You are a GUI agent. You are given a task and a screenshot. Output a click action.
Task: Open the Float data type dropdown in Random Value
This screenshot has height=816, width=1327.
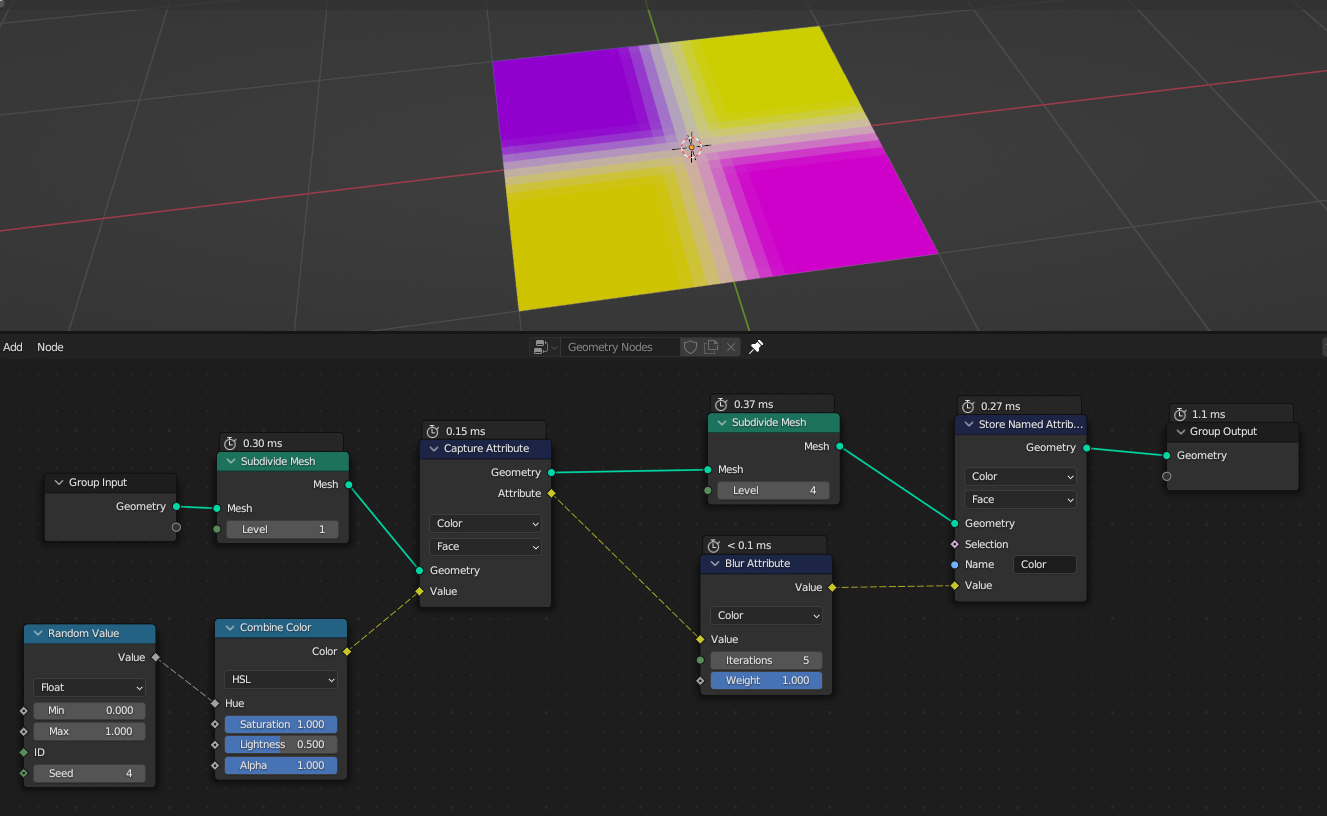tap(89, 687)
